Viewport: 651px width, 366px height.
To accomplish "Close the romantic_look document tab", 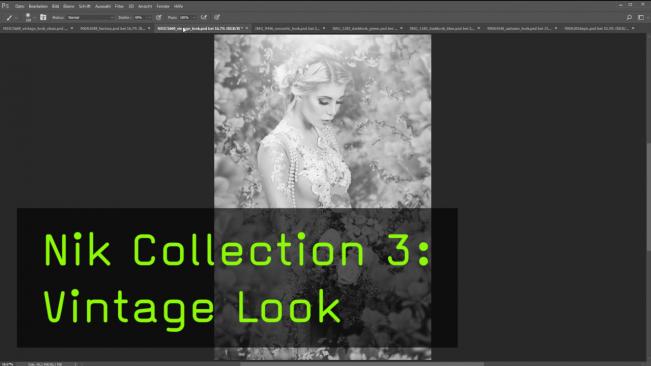I will point(324,29).
